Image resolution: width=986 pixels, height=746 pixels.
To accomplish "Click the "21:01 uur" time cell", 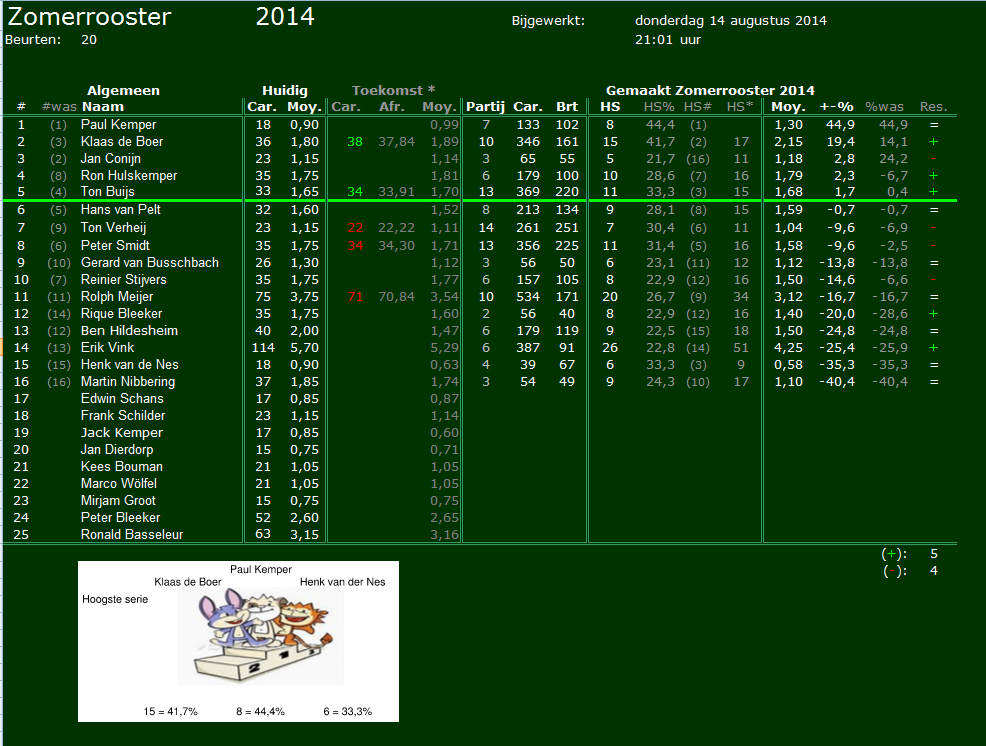I will pos(668,40).
